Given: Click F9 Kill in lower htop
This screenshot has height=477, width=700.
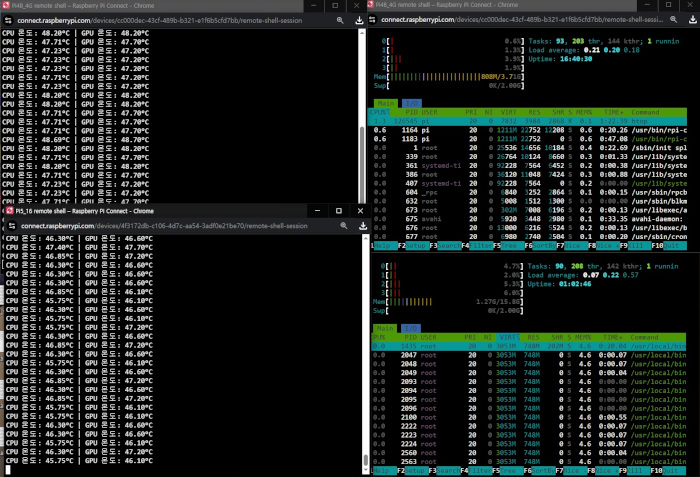Looking at the screenshot, I should 635,471.
